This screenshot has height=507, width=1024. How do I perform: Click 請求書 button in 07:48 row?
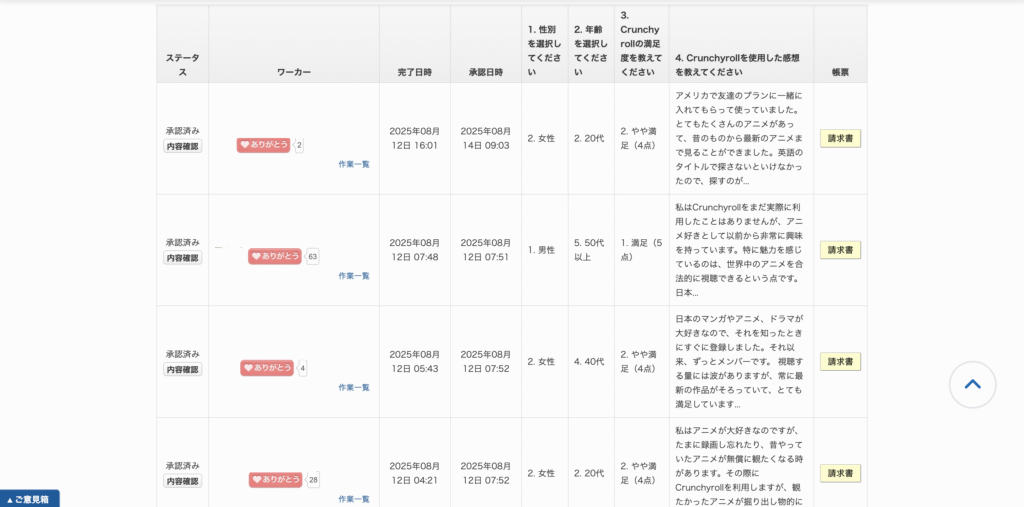[840, 250]
